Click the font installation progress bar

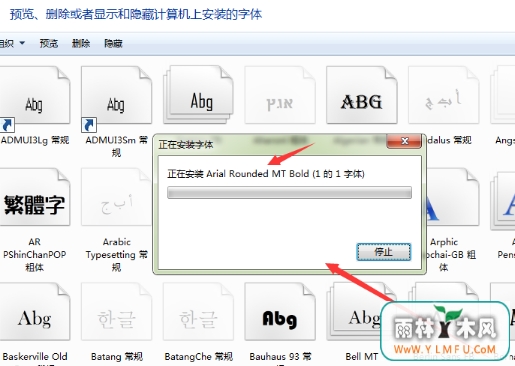[289, 193]
